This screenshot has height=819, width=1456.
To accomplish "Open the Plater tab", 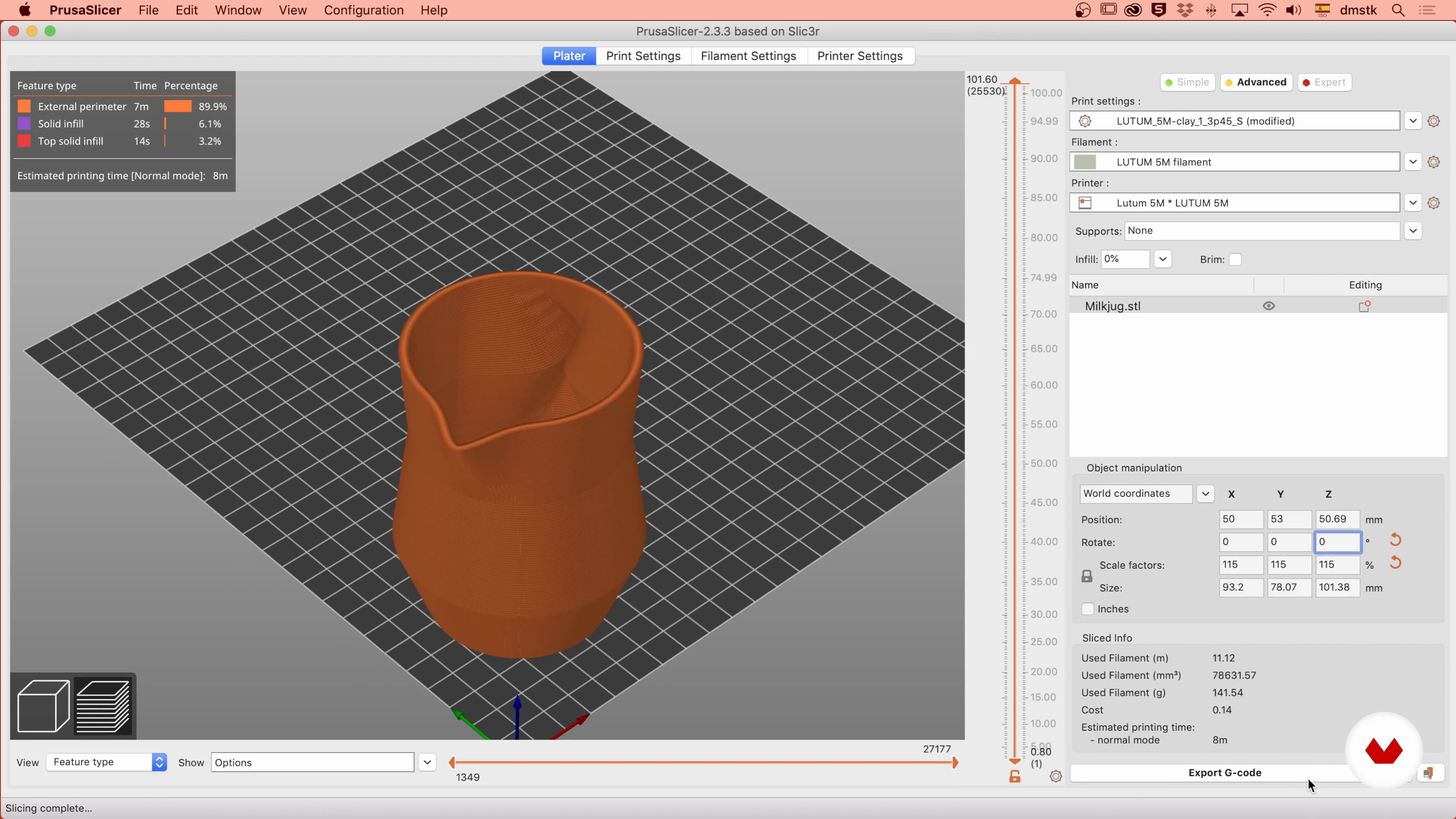I will coord(569,56).
